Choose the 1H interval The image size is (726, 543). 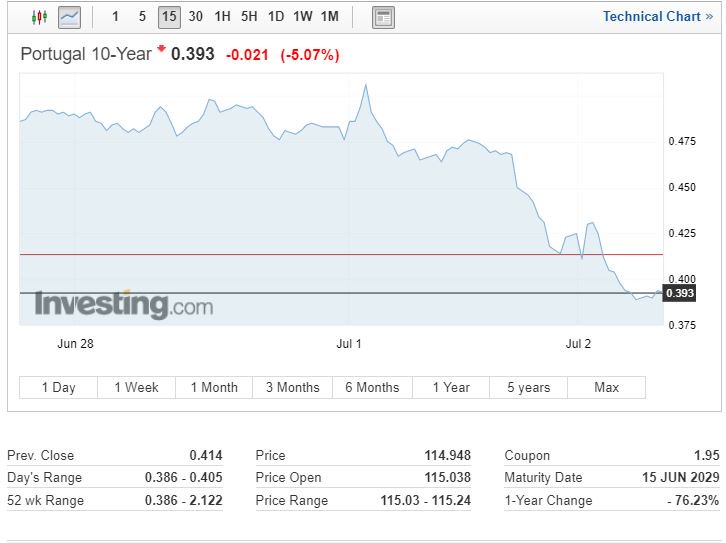(223, 17)
